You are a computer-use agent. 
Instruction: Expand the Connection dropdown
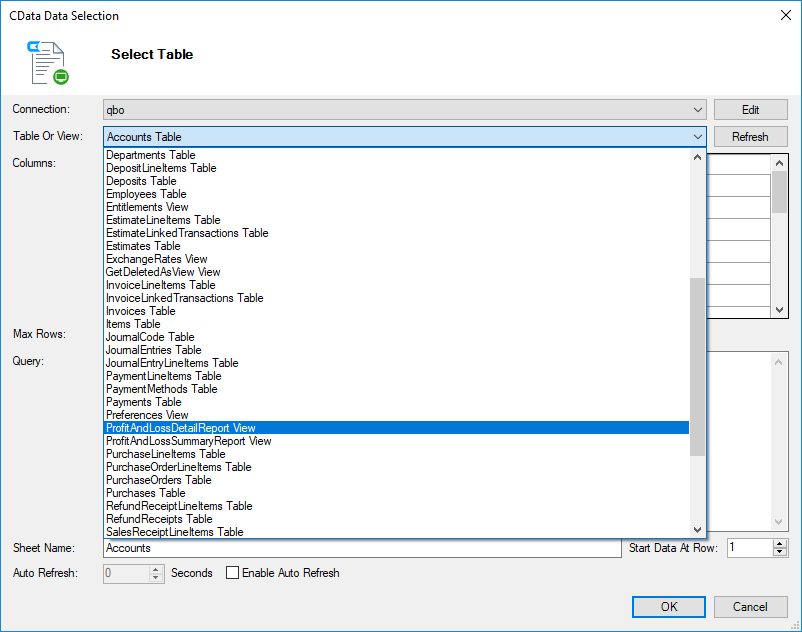pyautogui.click(x=697, y=110)
